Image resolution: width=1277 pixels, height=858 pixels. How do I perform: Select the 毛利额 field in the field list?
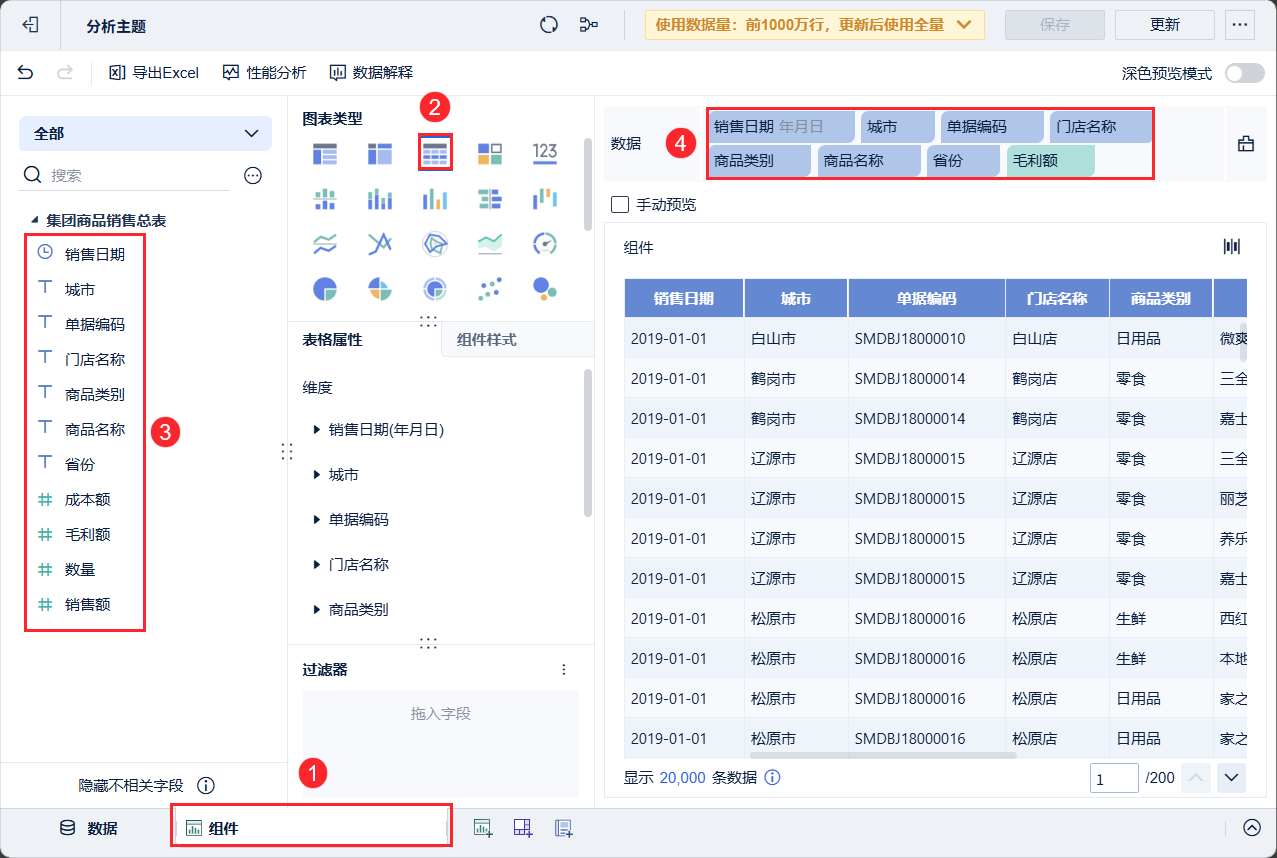point(86,534)
